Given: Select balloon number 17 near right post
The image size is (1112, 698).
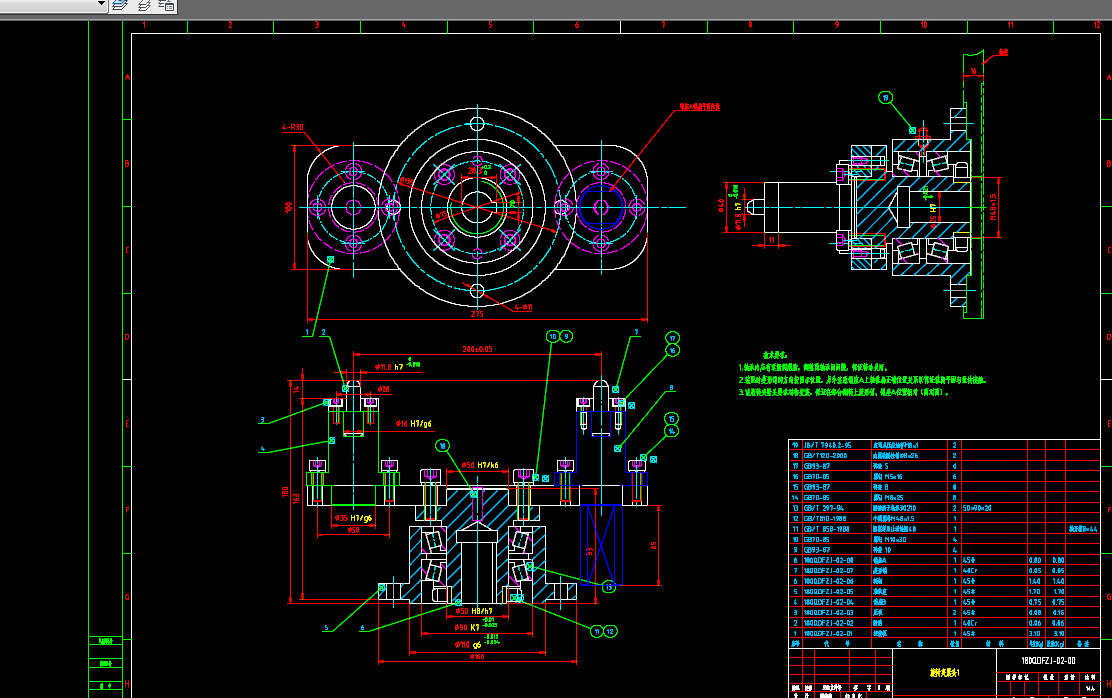Looking at the screenshot, I should coord(672,338).
